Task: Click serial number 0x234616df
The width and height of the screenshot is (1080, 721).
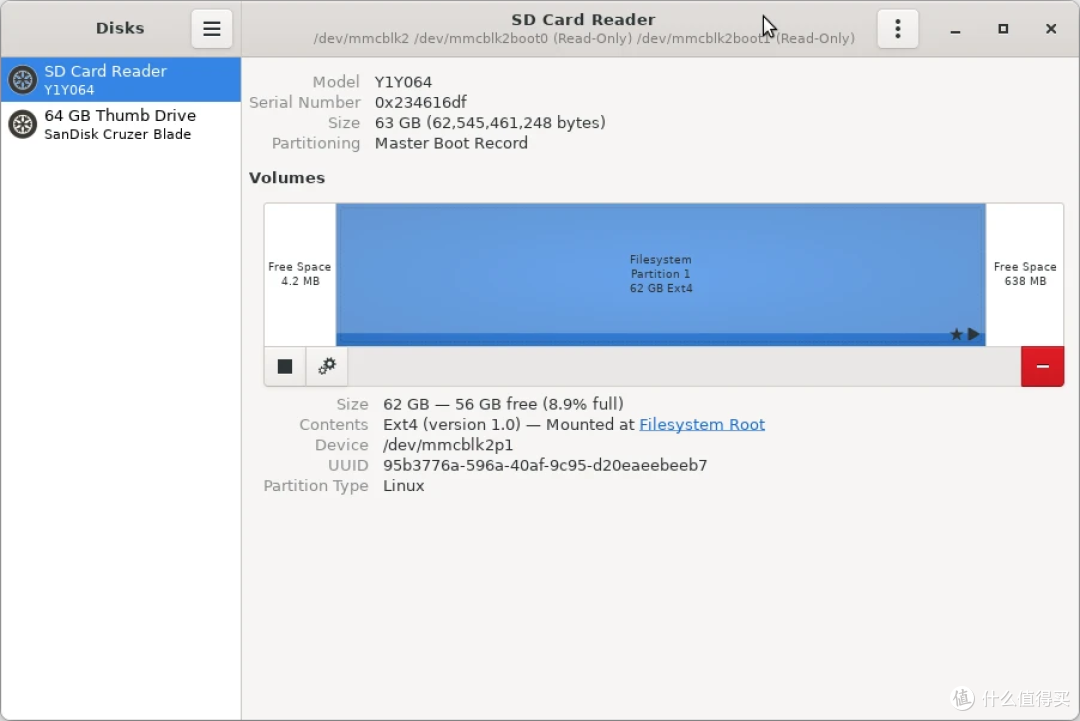Action: coord(420,103)
